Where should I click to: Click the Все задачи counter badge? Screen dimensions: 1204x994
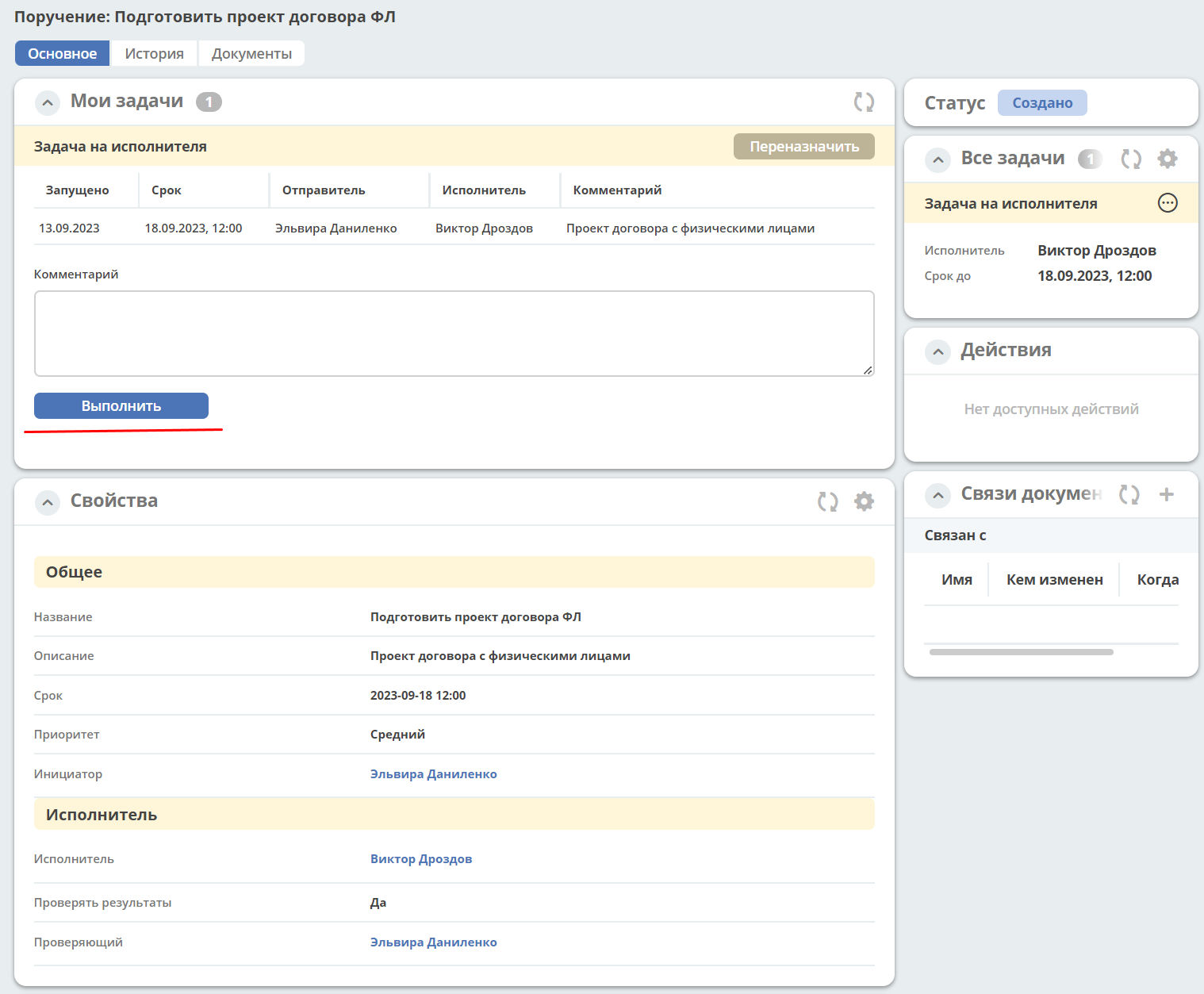[1090, 159]
